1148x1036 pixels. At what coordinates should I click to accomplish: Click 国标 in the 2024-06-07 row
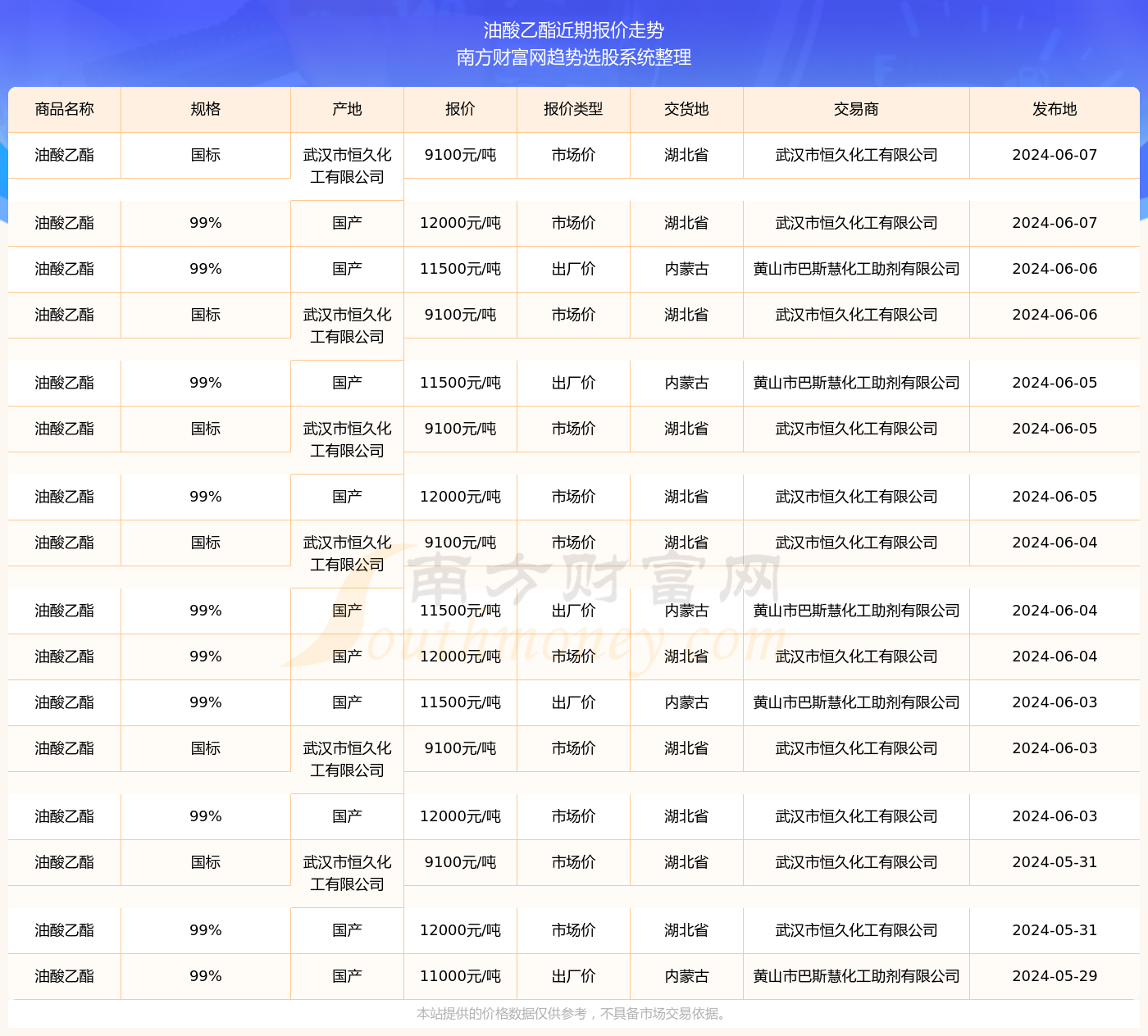[x=206, y=155]
